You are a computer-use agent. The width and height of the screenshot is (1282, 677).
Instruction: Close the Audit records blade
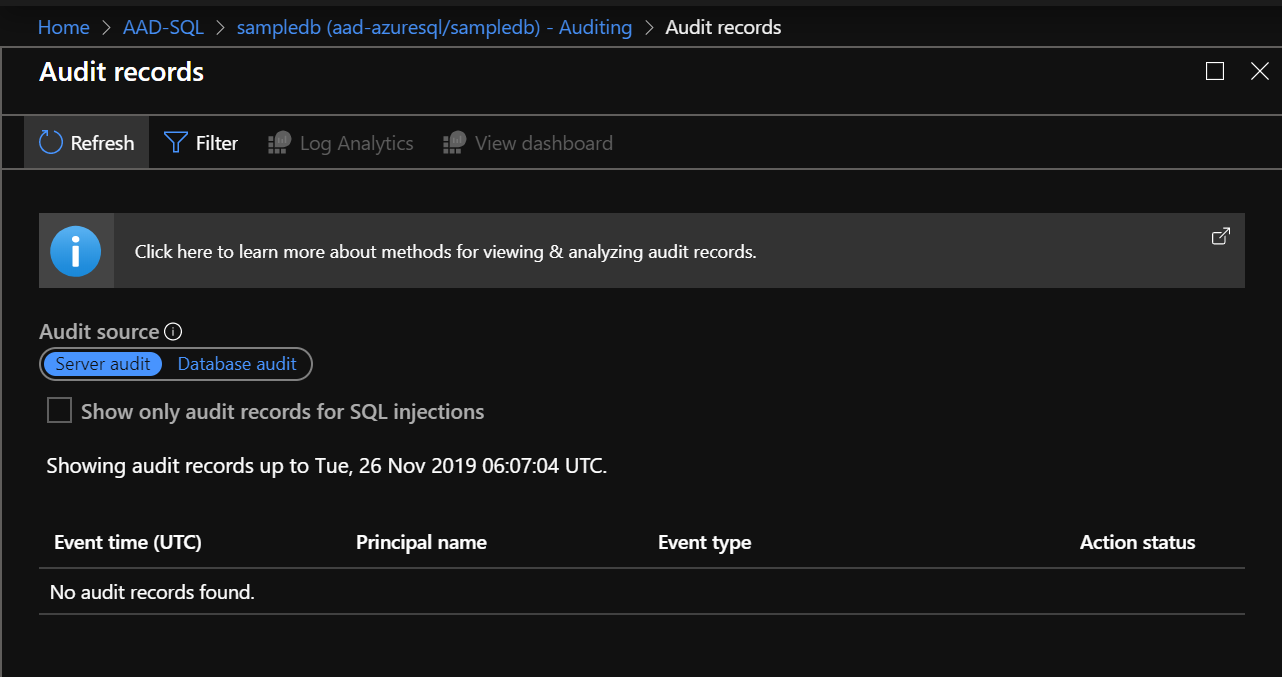pyautogui.click(x=1260, y=71)
